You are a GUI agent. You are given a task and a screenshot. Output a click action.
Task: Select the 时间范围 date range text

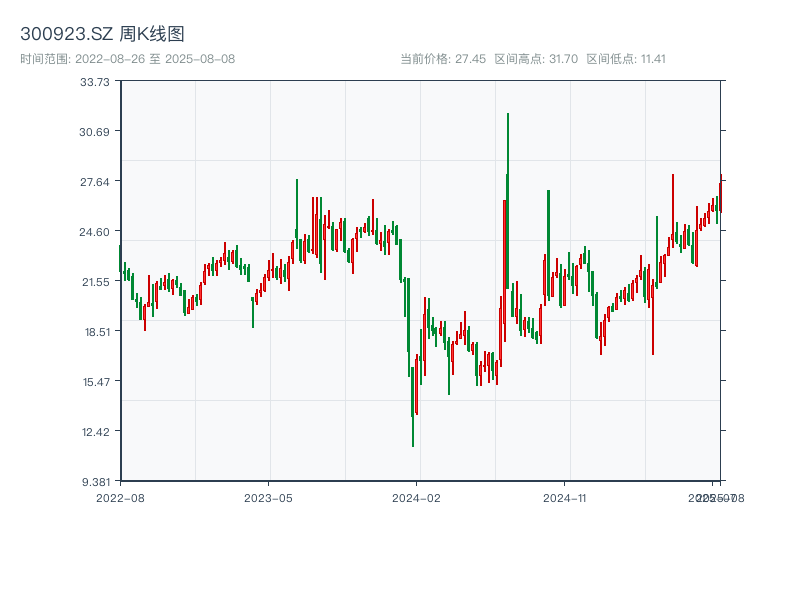[x=127, y=59]
